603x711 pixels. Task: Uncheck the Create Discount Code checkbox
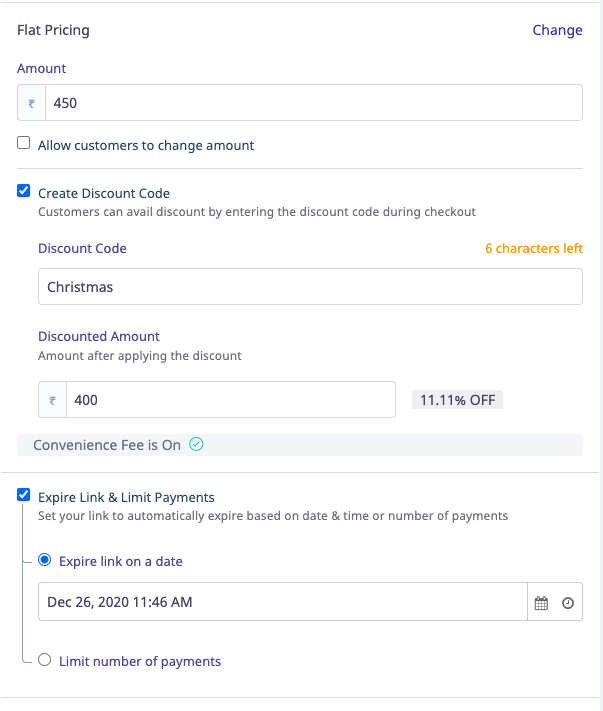tap(24, 192)
